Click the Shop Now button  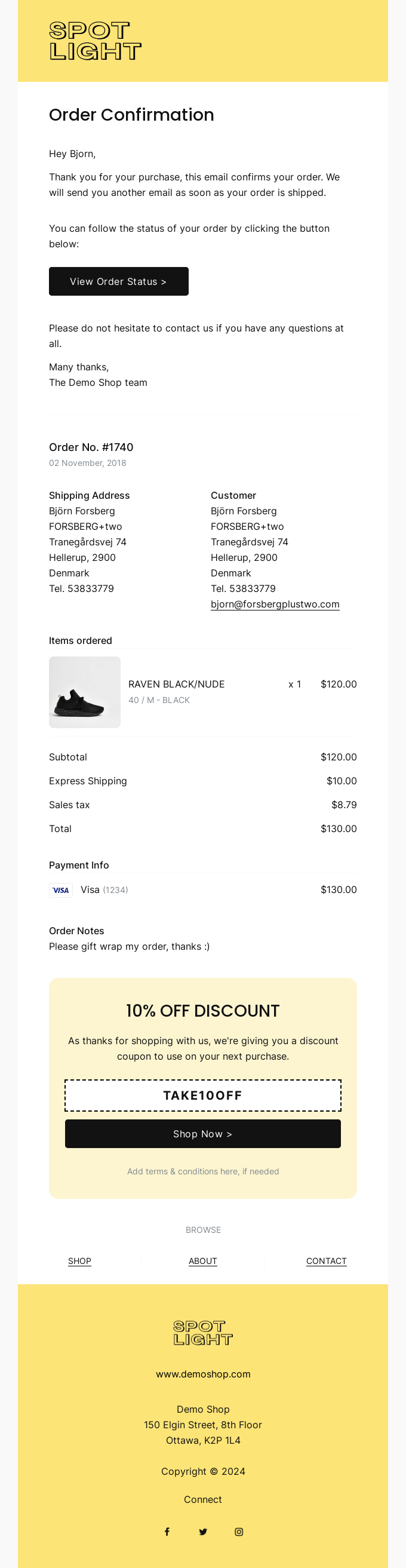pos(202,1133)
